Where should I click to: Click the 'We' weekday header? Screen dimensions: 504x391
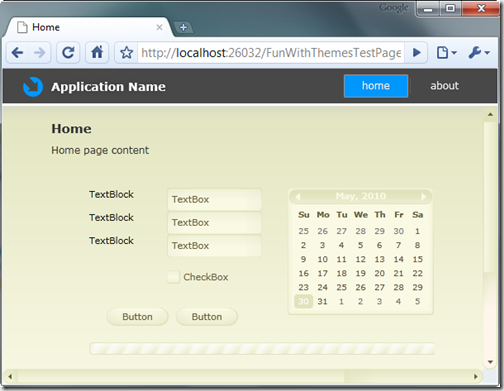361,215
